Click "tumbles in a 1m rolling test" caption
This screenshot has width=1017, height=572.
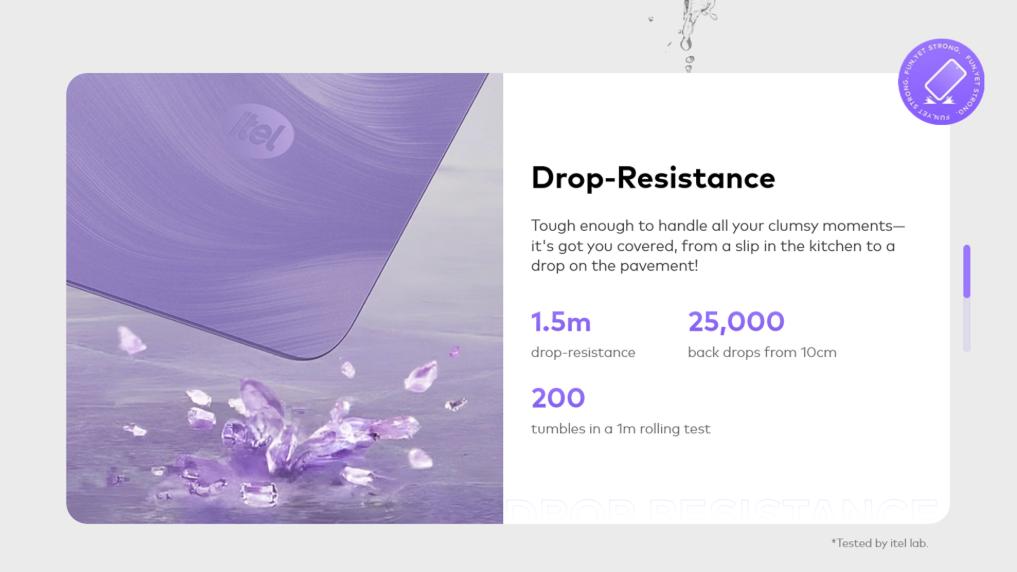tap(621, 429)
